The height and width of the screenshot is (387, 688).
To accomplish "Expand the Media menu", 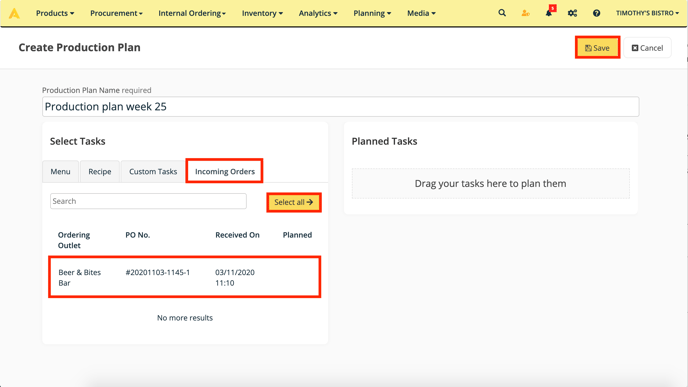I will (x=421, y=13).
